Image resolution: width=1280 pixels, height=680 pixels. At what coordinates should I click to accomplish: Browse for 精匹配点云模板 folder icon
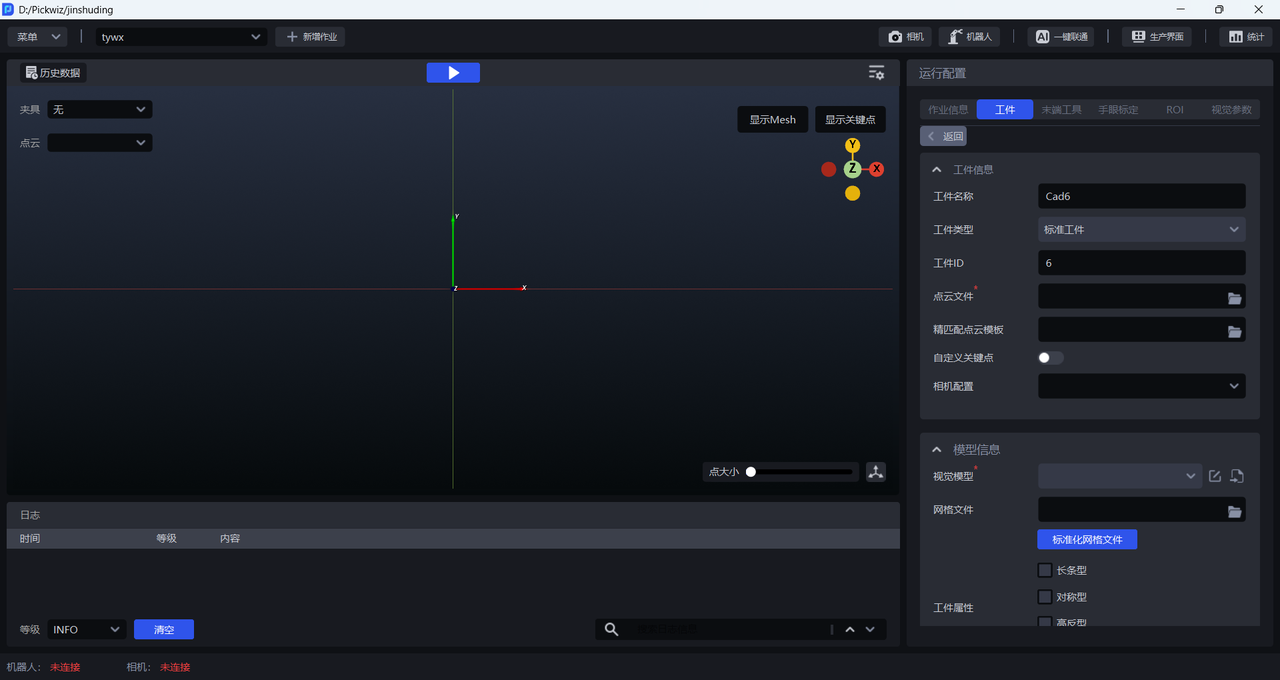tap(1234, 331)
